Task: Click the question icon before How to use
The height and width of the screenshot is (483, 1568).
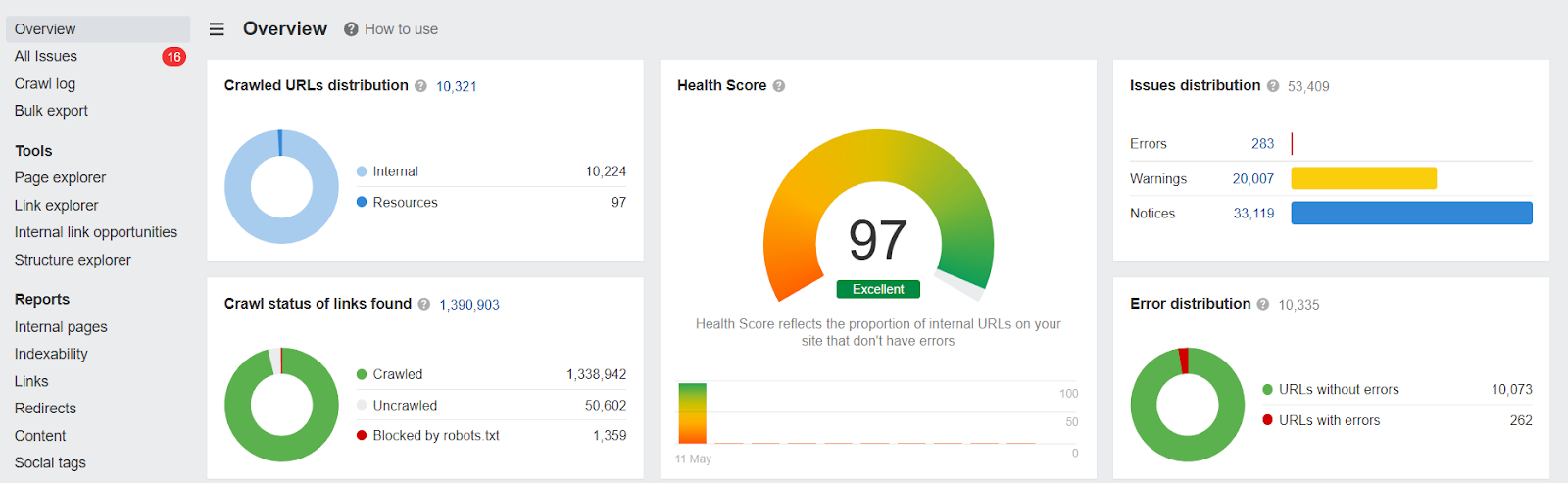Action: [351, 29]
